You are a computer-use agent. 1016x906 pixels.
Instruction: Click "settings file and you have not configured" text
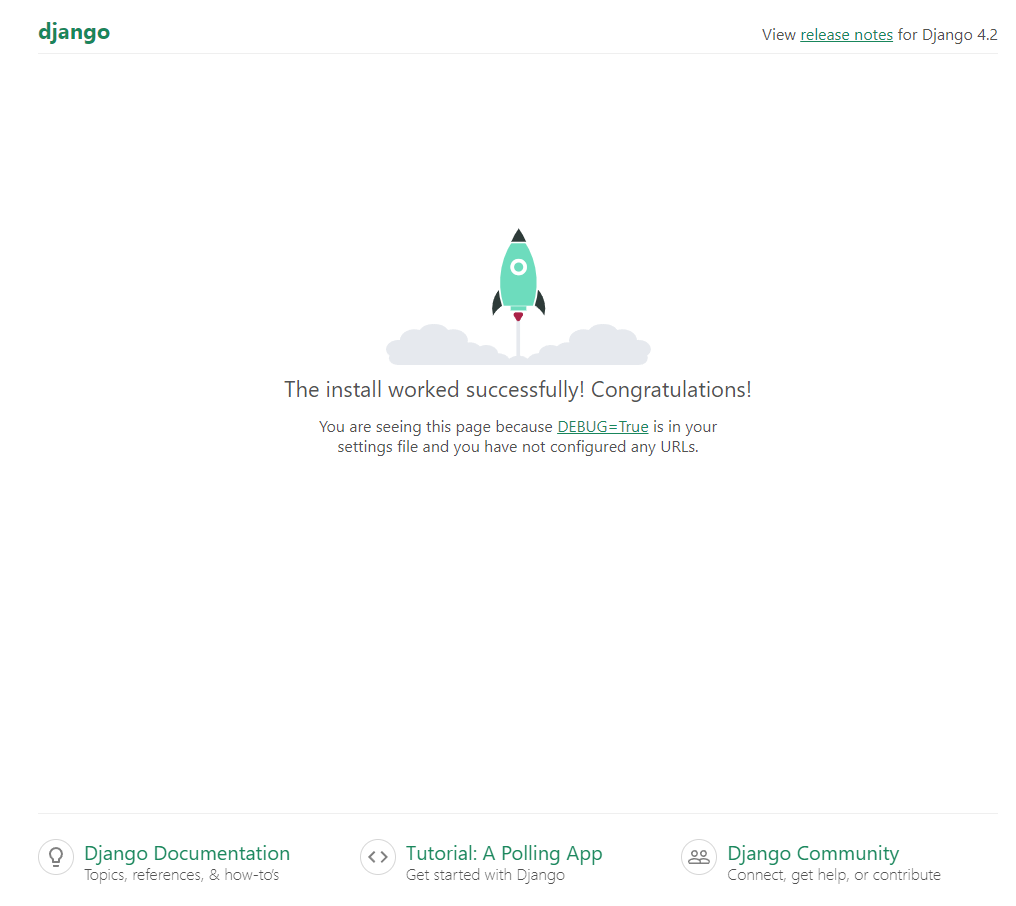pos(481,447)
